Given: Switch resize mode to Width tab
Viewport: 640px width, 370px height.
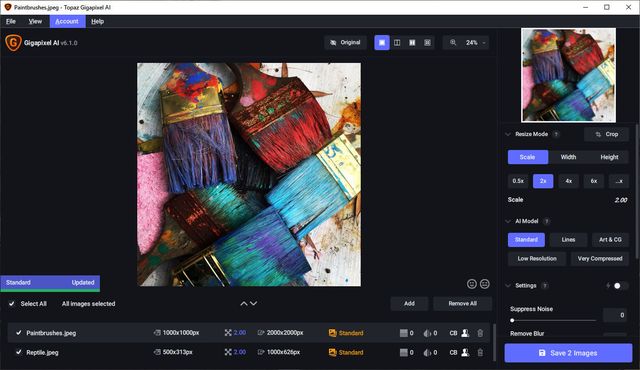Looking at the screenshot, I should point(568,157).
